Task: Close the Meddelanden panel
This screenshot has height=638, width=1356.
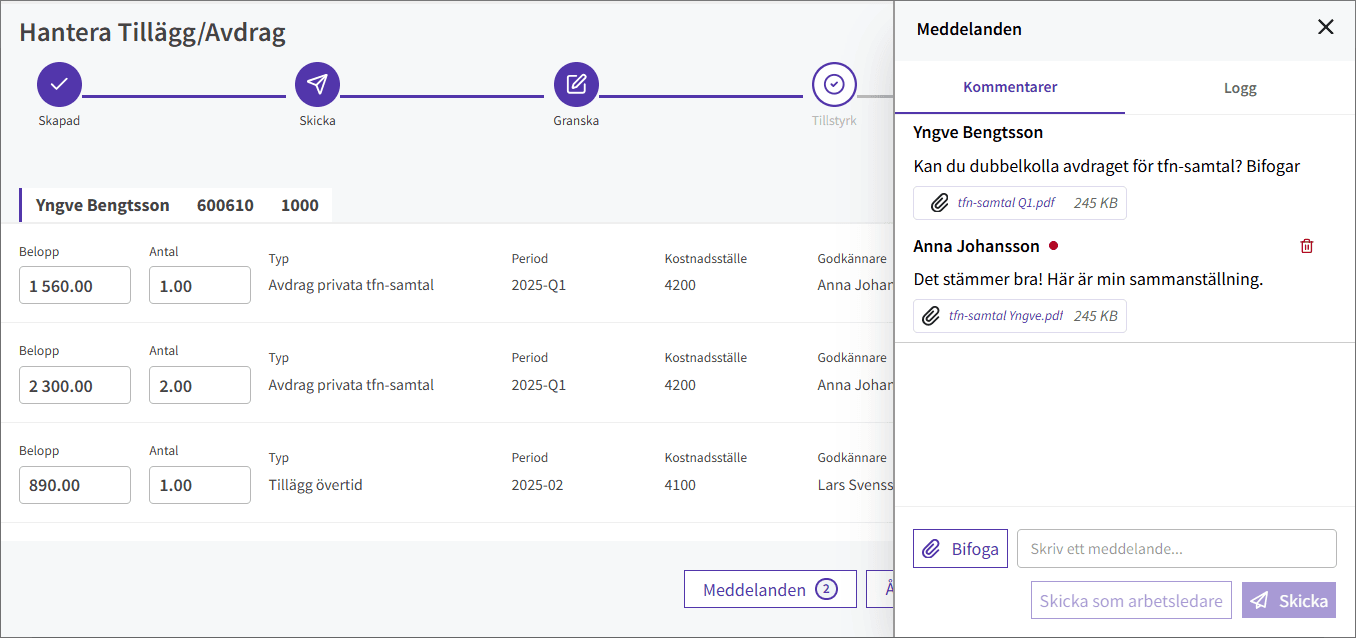Action: click(x=1326, y=28)
